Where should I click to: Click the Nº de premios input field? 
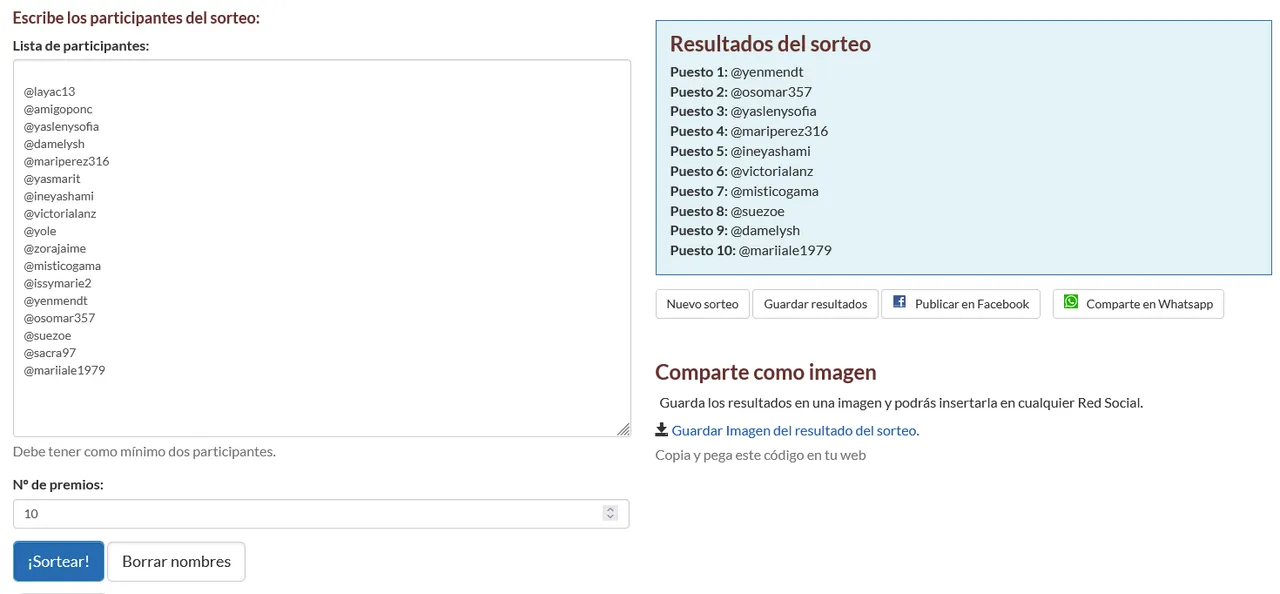pyautogui.click(x=321, y=513)
